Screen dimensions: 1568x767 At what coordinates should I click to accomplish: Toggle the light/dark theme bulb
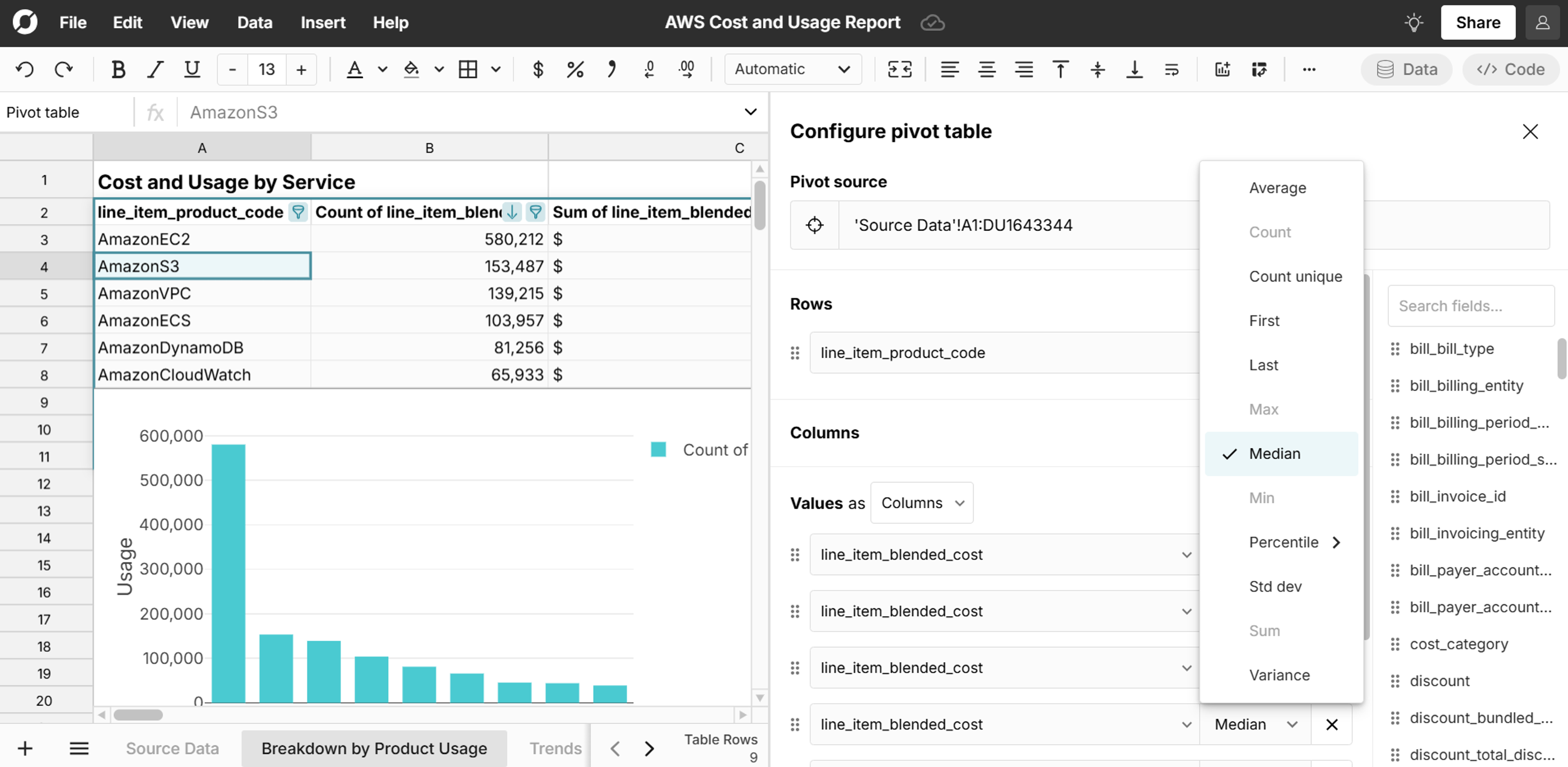point(1413,22)
